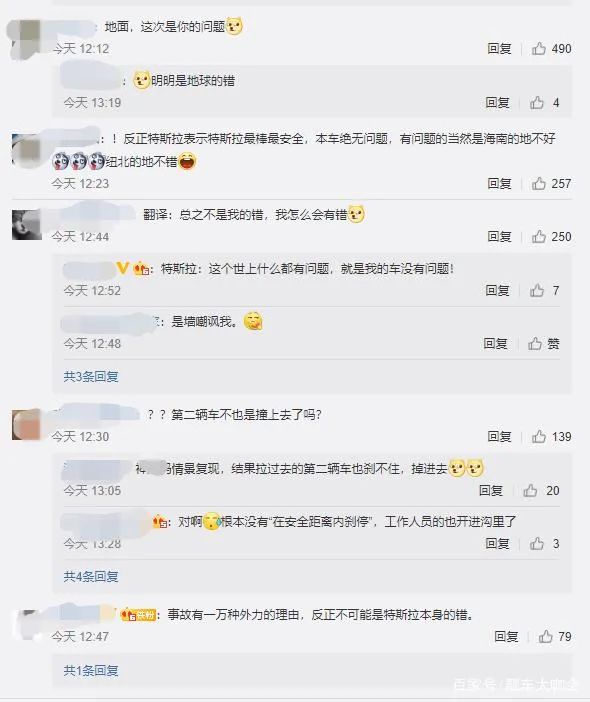Image resolution: width=590 pixels, height=702 pixels.
Task: Click 回复 on the 12:47 comment
Action: [506, 636]
